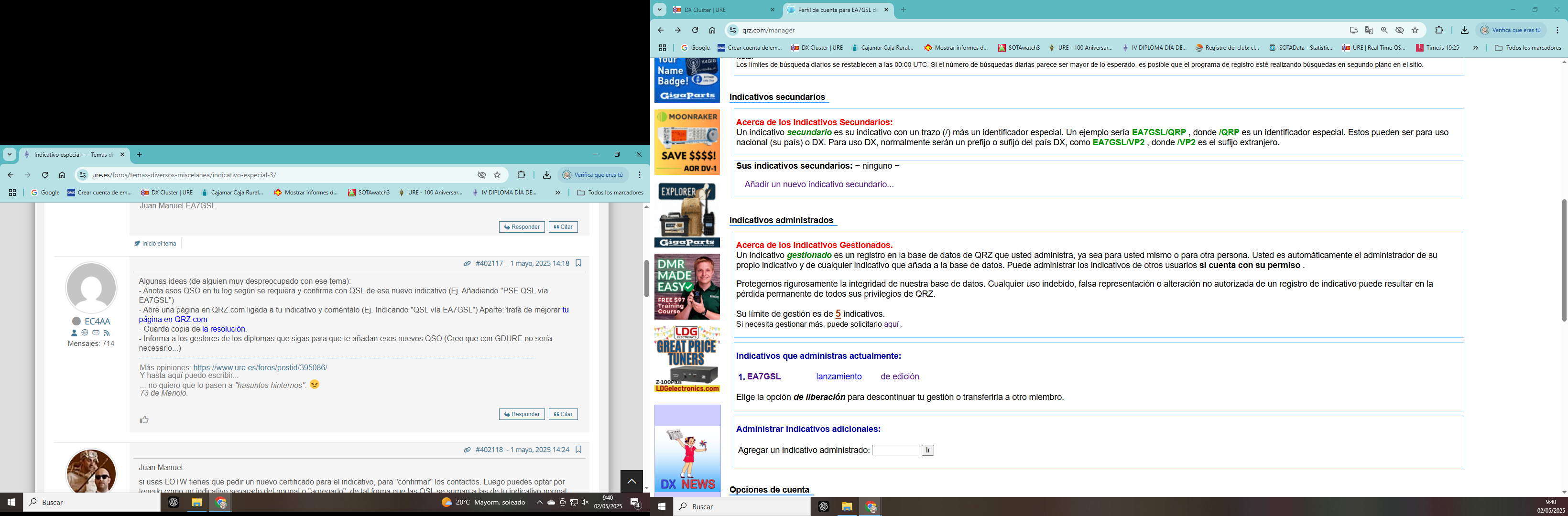Viewport: 1568px width, 516px height.
Task: Open Chrome three-dot menu in ure.es window
Action: (x=639, y=175)
